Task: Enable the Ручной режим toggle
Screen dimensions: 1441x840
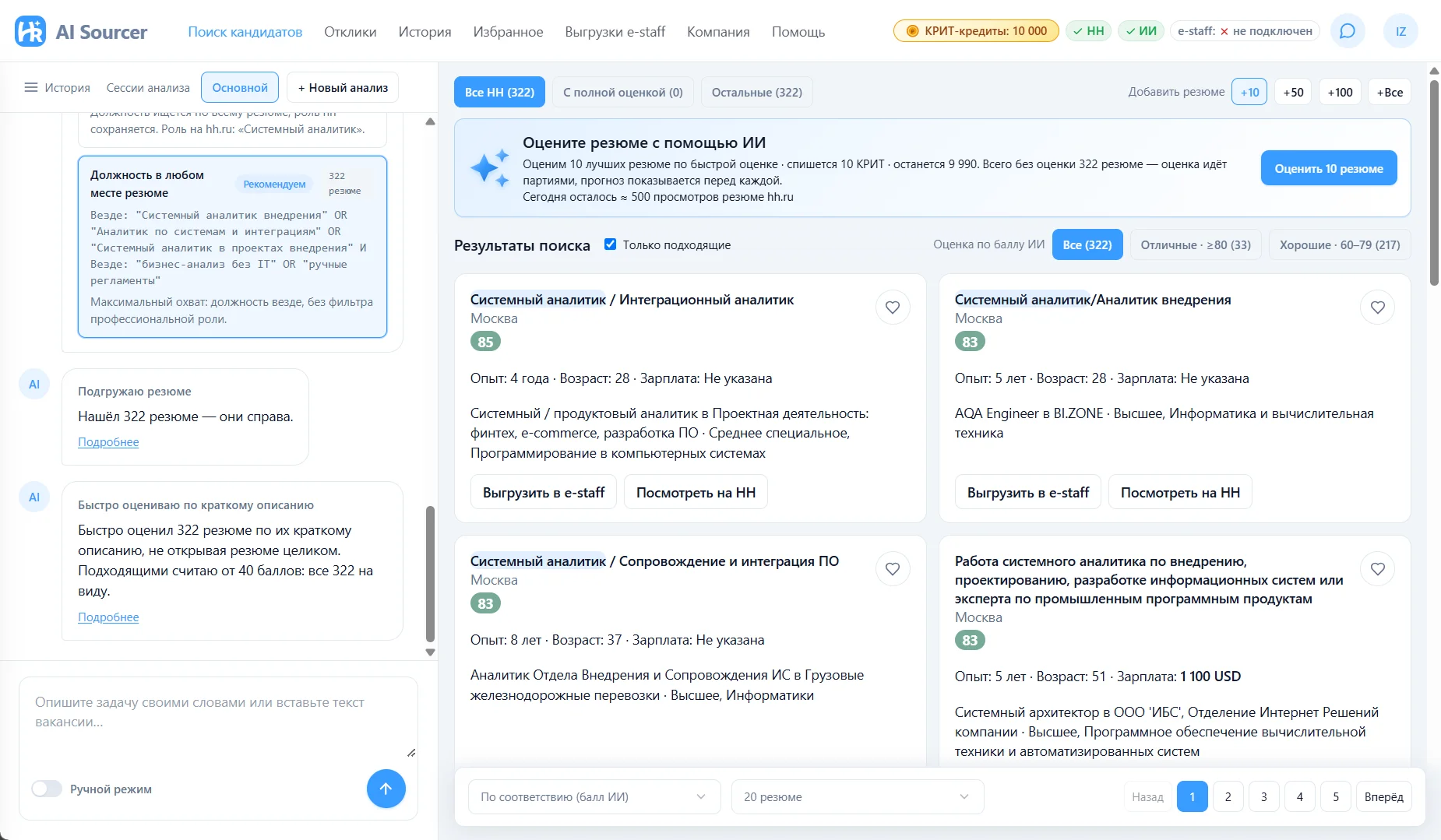Action: (47, 789)
